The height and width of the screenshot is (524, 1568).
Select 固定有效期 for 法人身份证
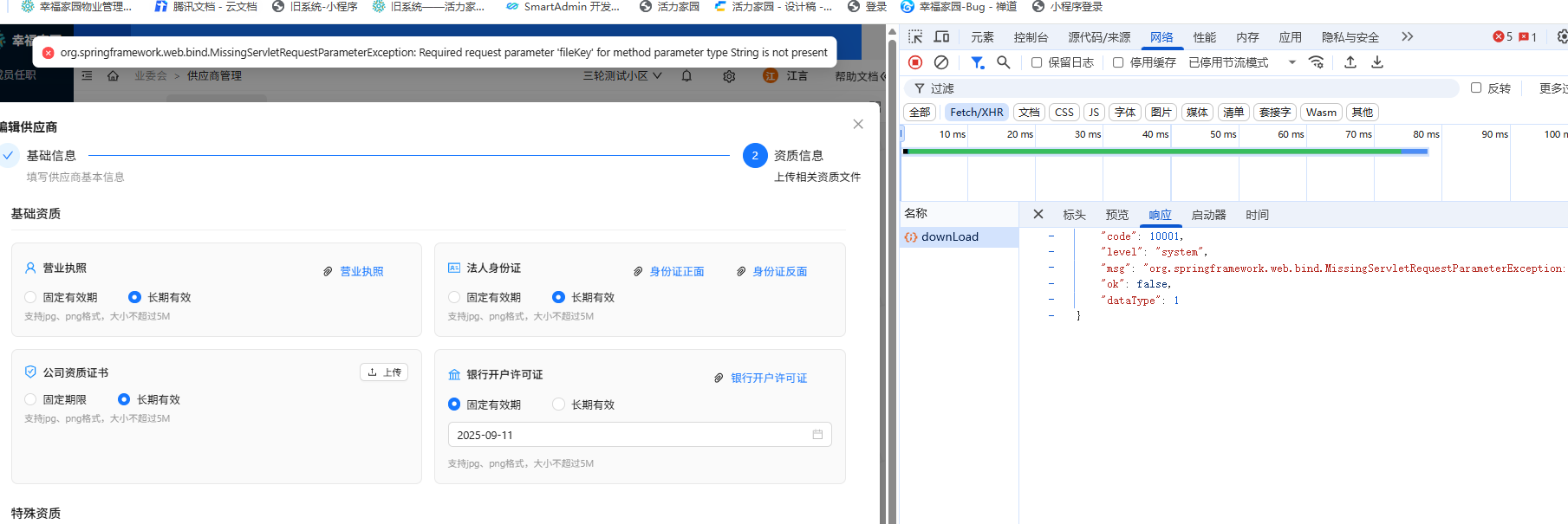pos(454,297)
